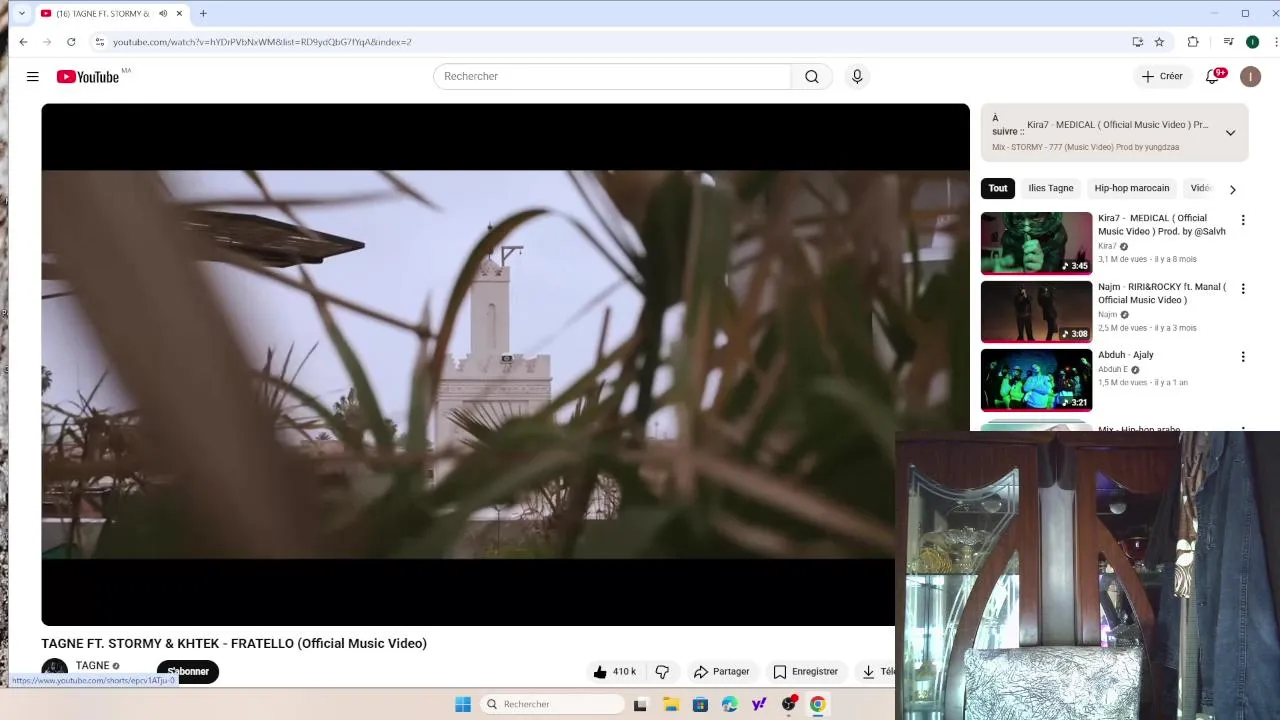
Task: Expand the mix playlist panel chevron
Action: pos(1230,132)
